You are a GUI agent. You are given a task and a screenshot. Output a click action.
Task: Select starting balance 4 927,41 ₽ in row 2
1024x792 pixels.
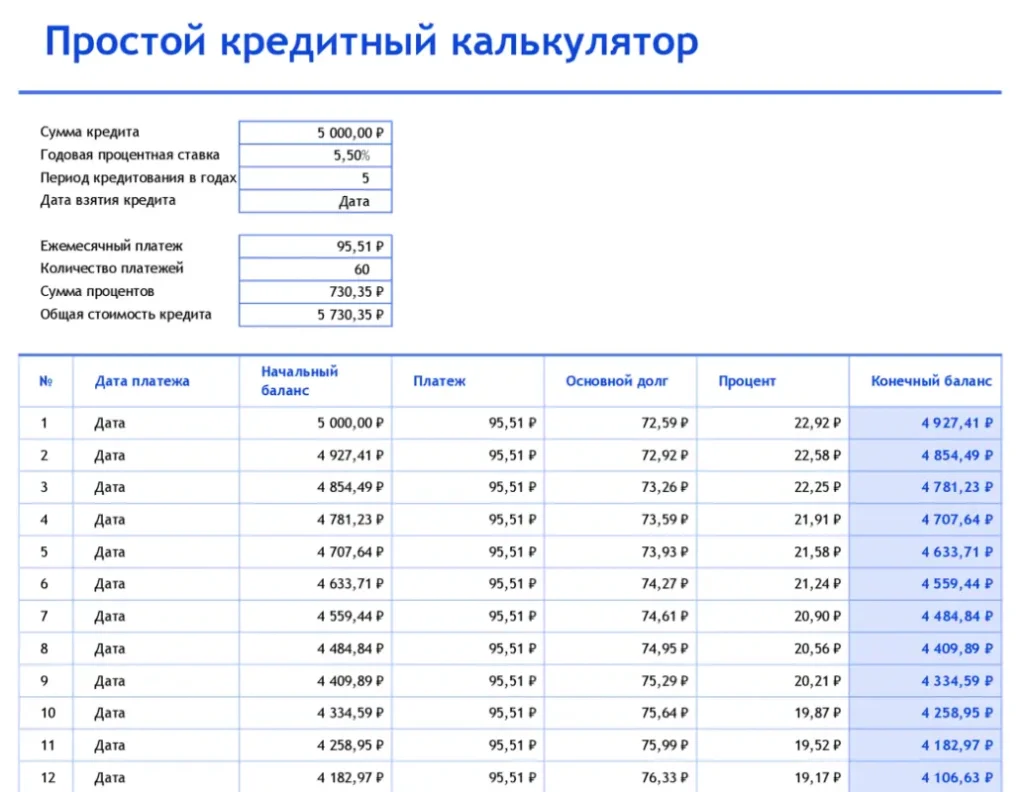315,455
